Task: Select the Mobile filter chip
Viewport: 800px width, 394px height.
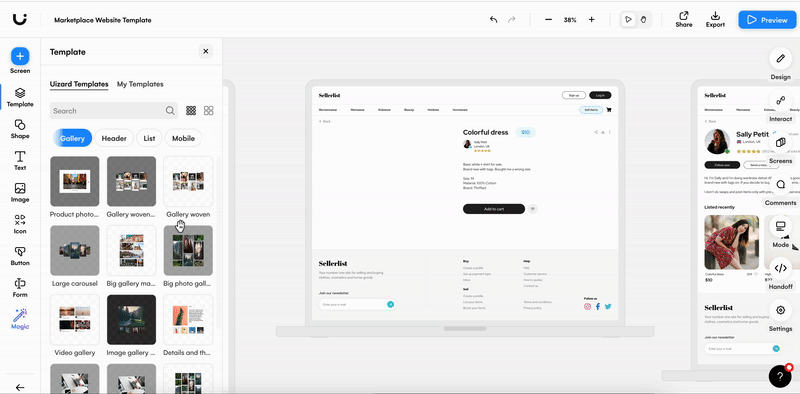Action: 183,138
